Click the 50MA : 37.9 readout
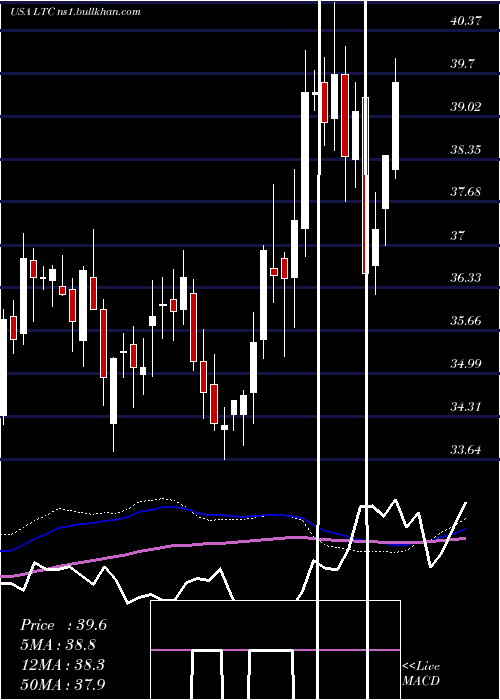The image size is (500, 700). [63, 685]
